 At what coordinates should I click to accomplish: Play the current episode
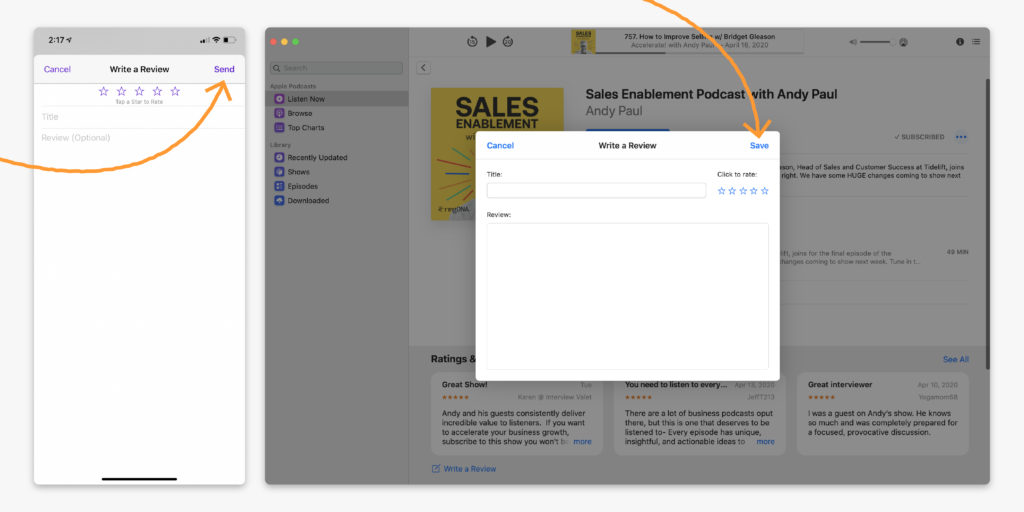click(x=490, y=42)
